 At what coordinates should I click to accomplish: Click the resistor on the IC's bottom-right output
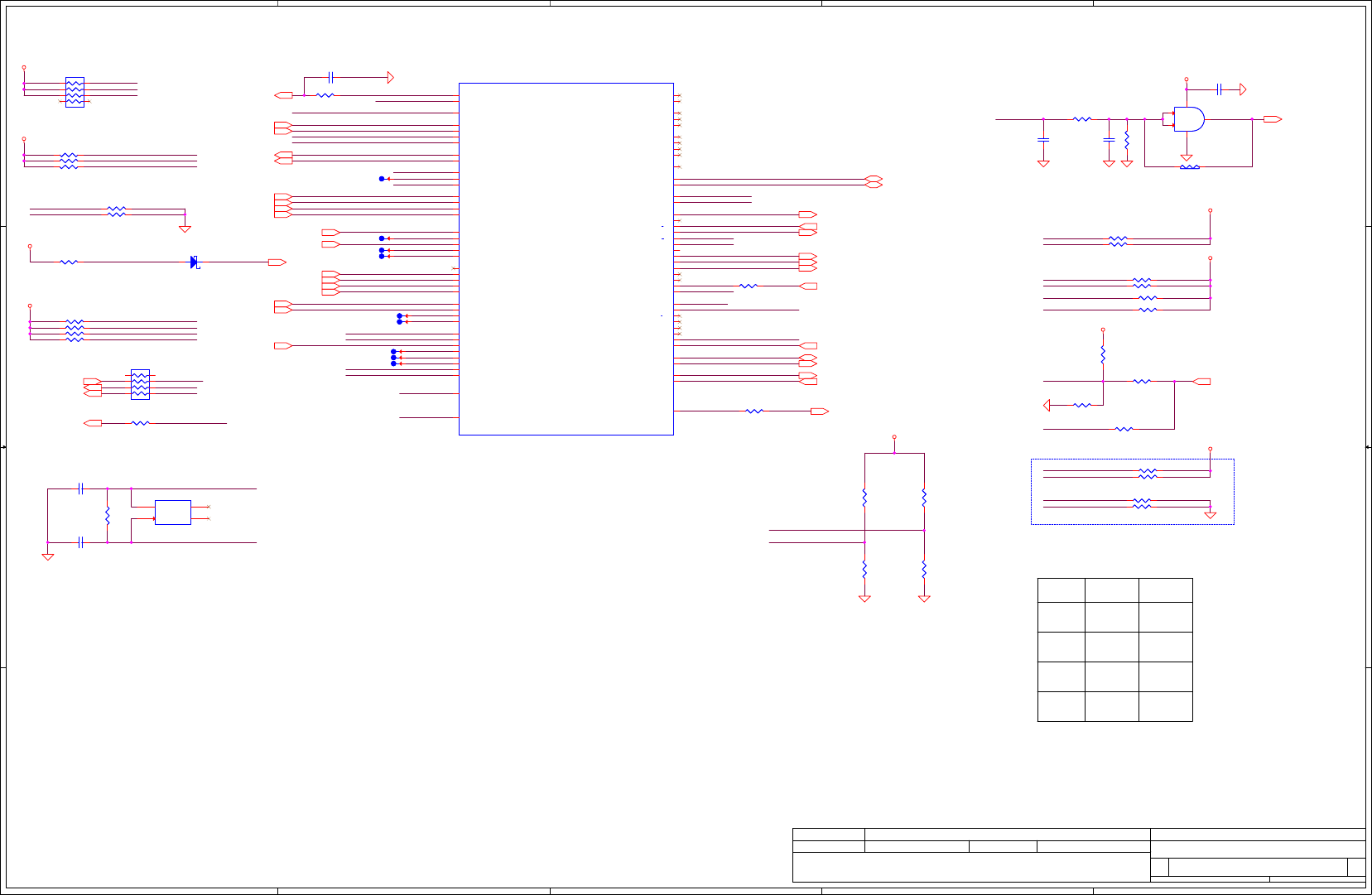coord(754,411)
